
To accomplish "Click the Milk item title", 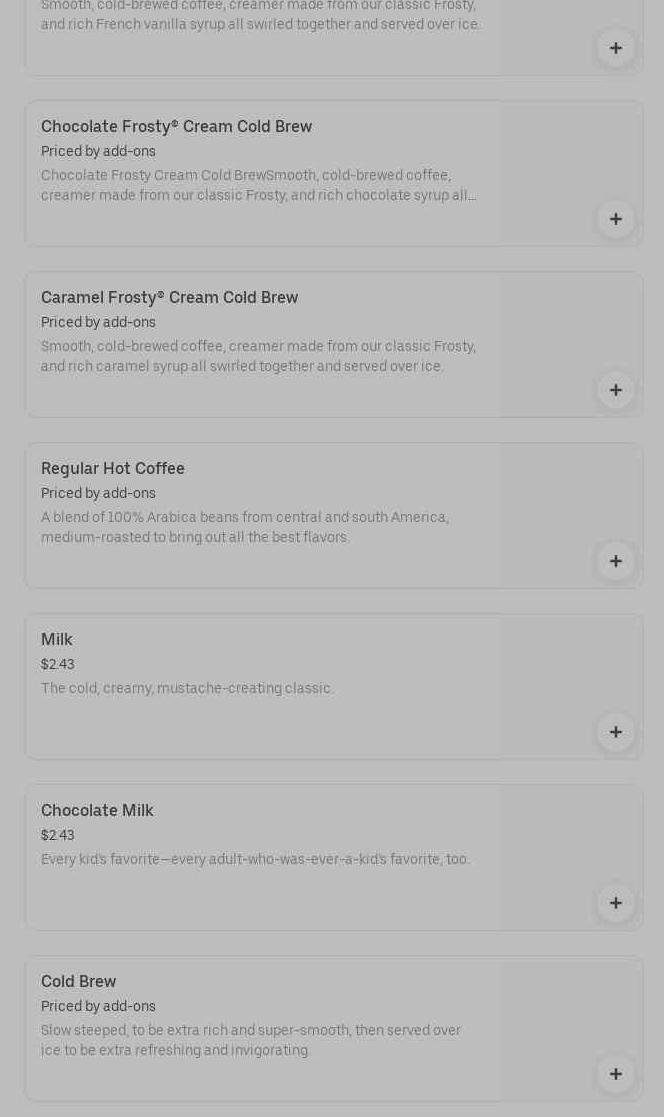I will coord(57,640).
